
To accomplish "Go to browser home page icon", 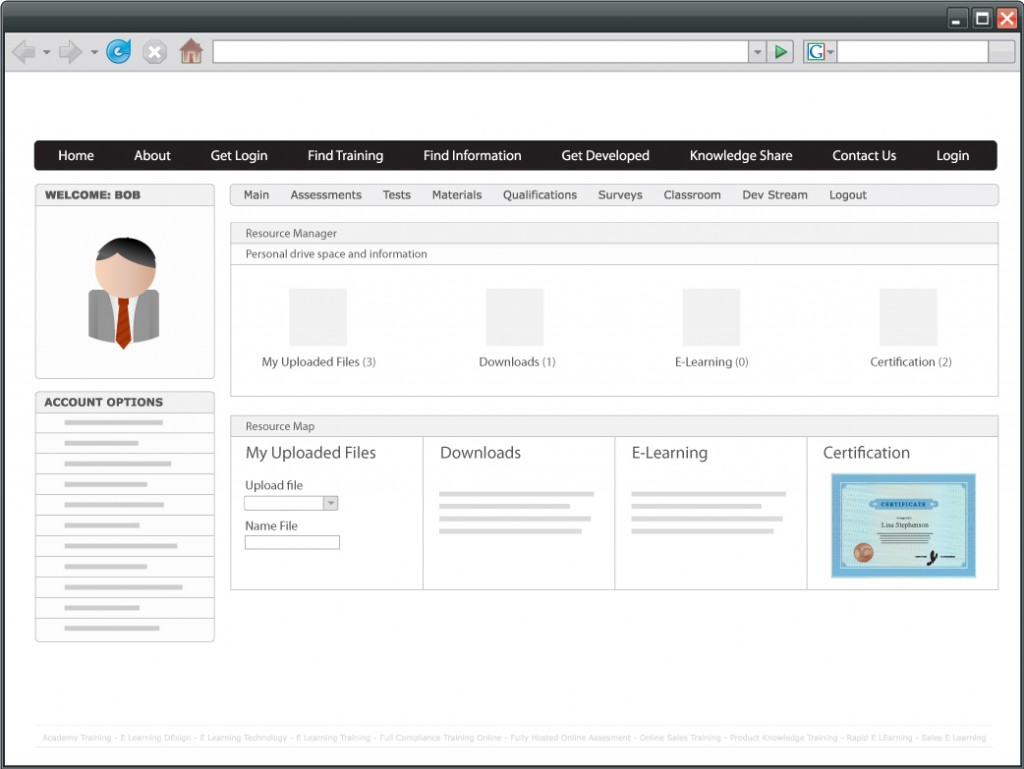I will pyautogui.click(x=191, y=51).
